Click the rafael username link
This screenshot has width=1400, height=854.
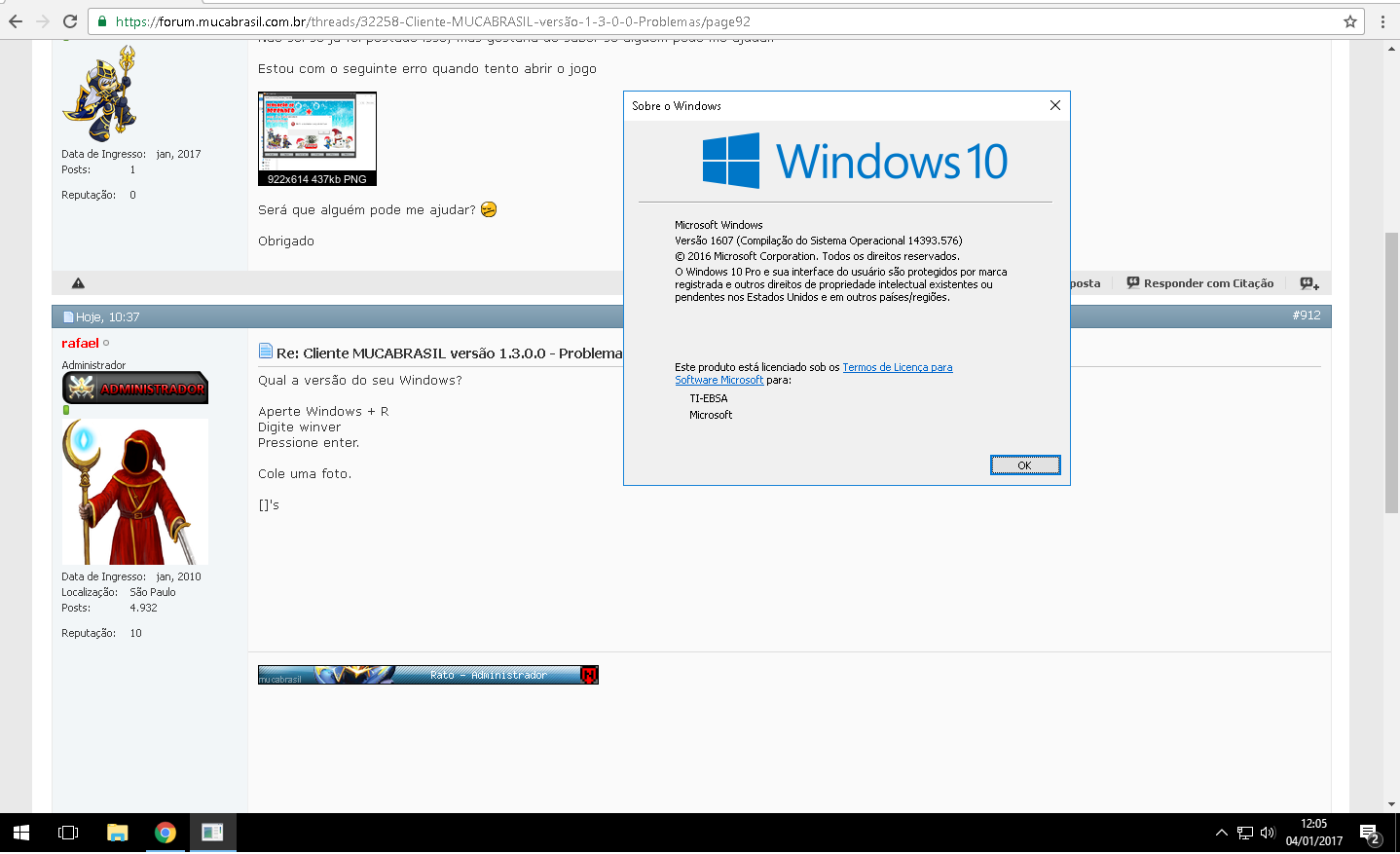click(x=80, y=343)
